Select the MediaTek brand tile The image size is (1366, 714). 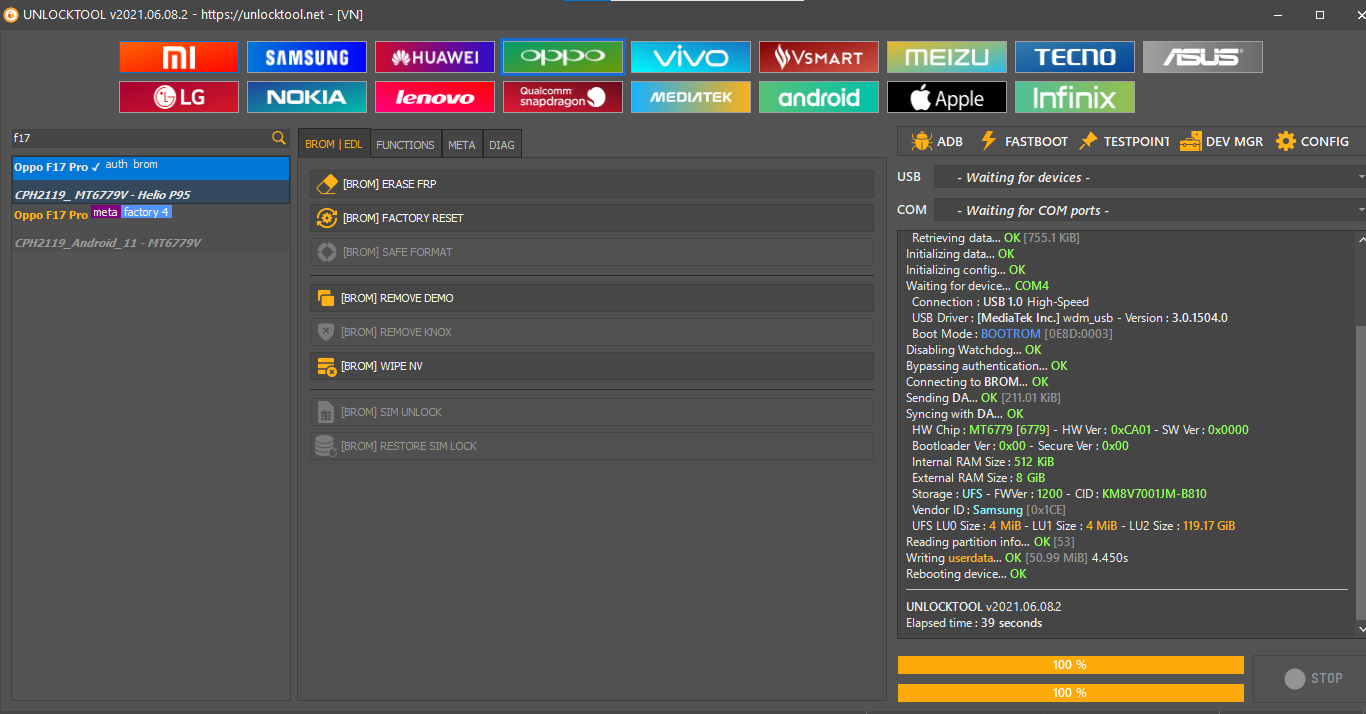[x=691, y=97]
